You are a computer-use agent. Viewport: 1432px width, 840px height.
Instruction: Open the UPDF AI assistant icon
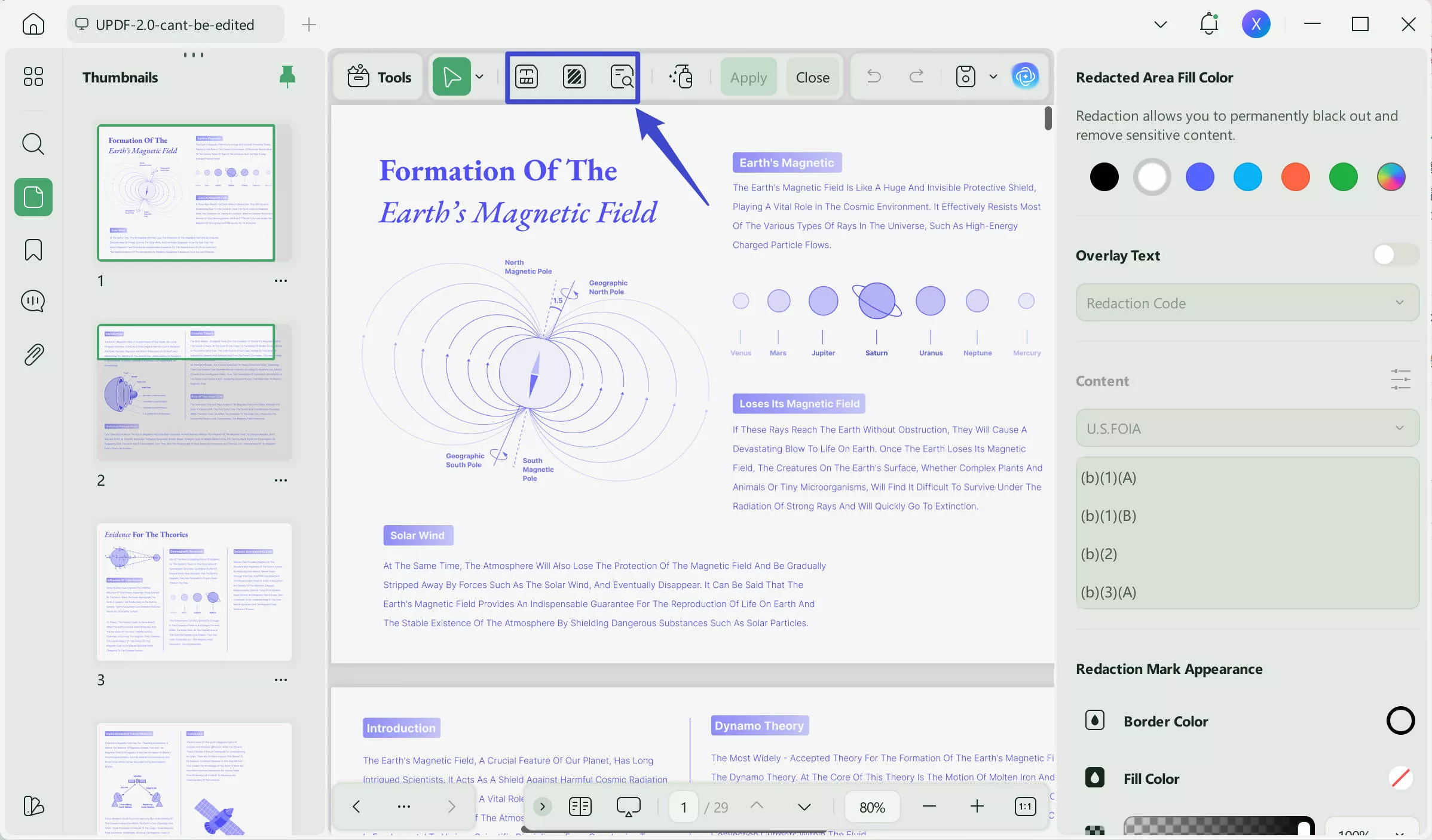[x=1025, y=76]
